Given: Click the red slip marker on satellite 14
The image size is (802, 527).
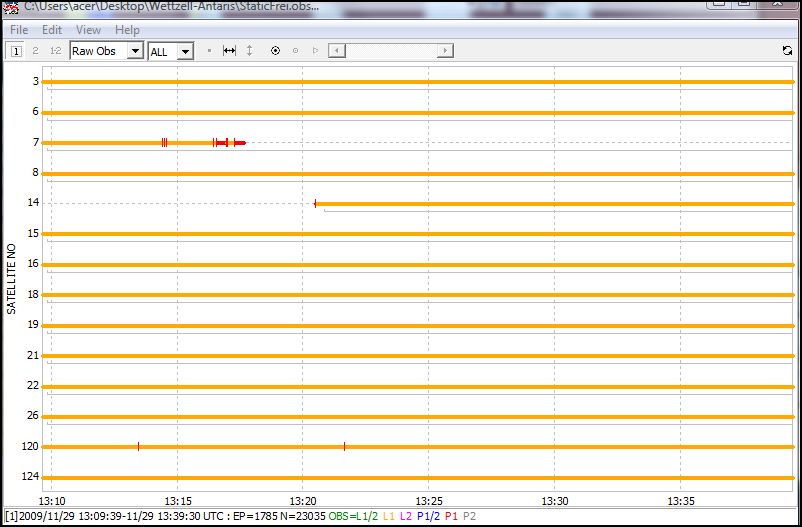Looking at the screenshot, I should tap(315, 203).
